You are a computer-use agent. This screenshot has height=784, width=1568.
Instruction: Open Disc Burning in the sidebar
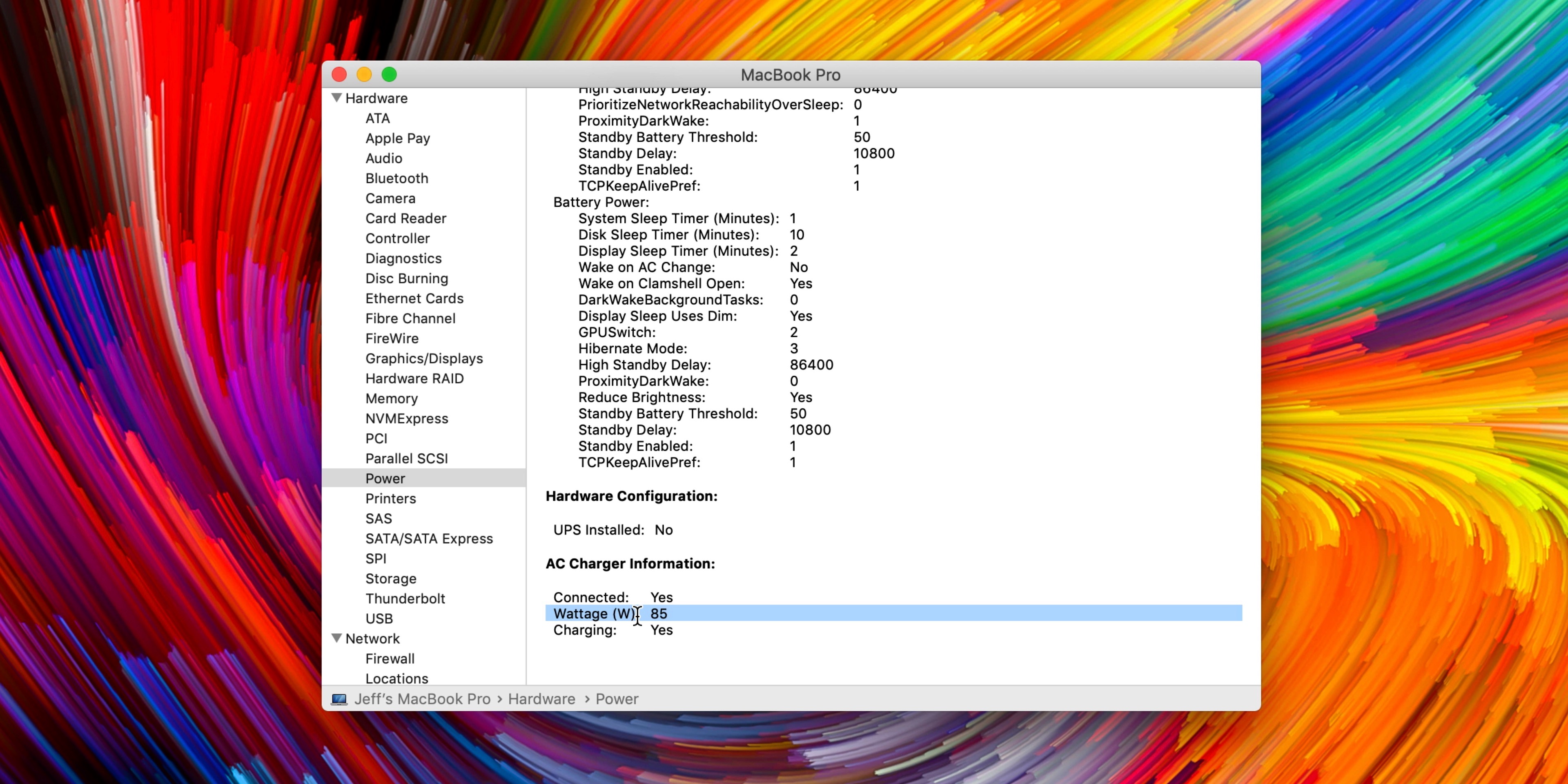click(407, 279)
